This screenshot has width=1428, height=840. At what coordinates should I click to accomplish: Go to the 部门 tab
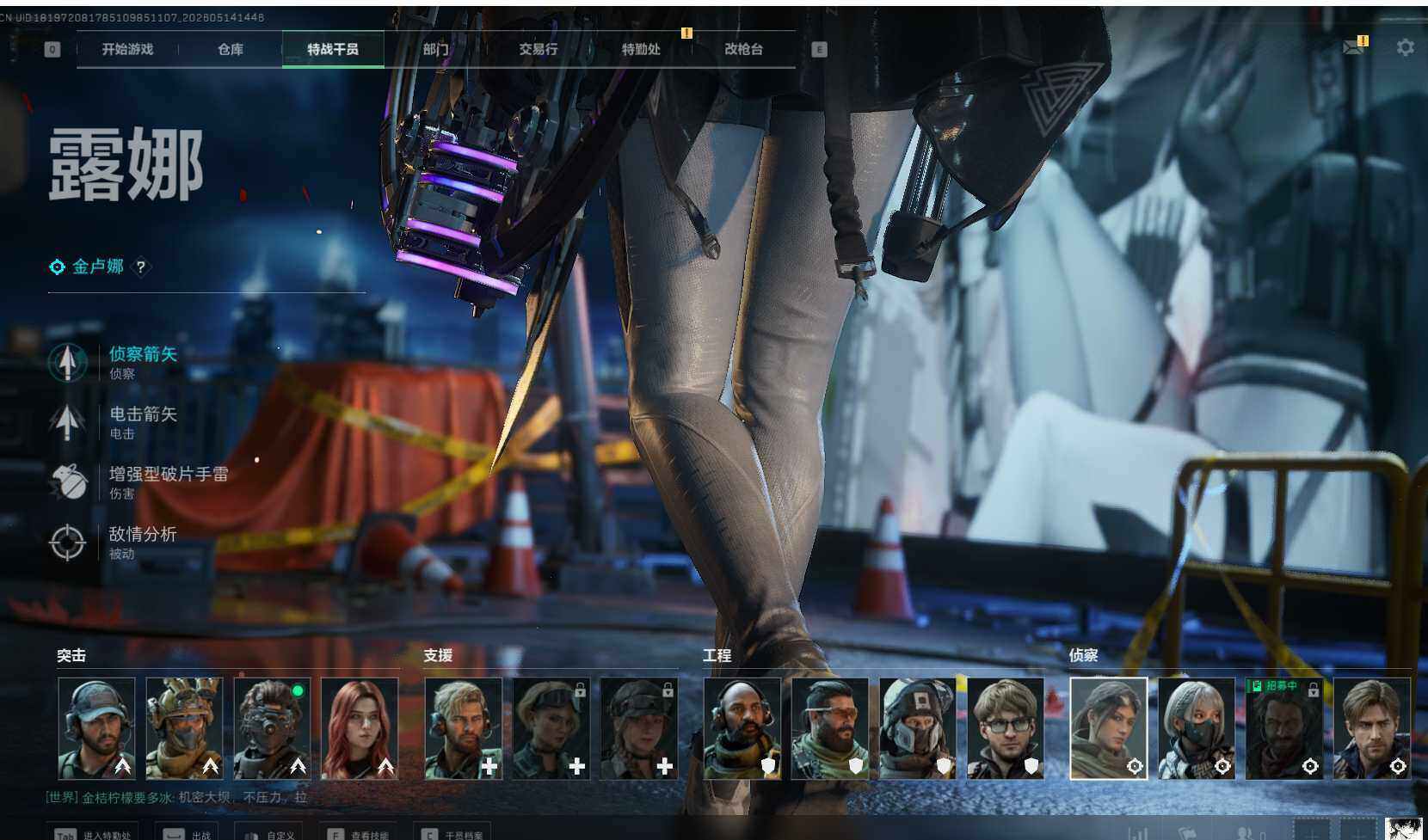click(x=435, y=50)
